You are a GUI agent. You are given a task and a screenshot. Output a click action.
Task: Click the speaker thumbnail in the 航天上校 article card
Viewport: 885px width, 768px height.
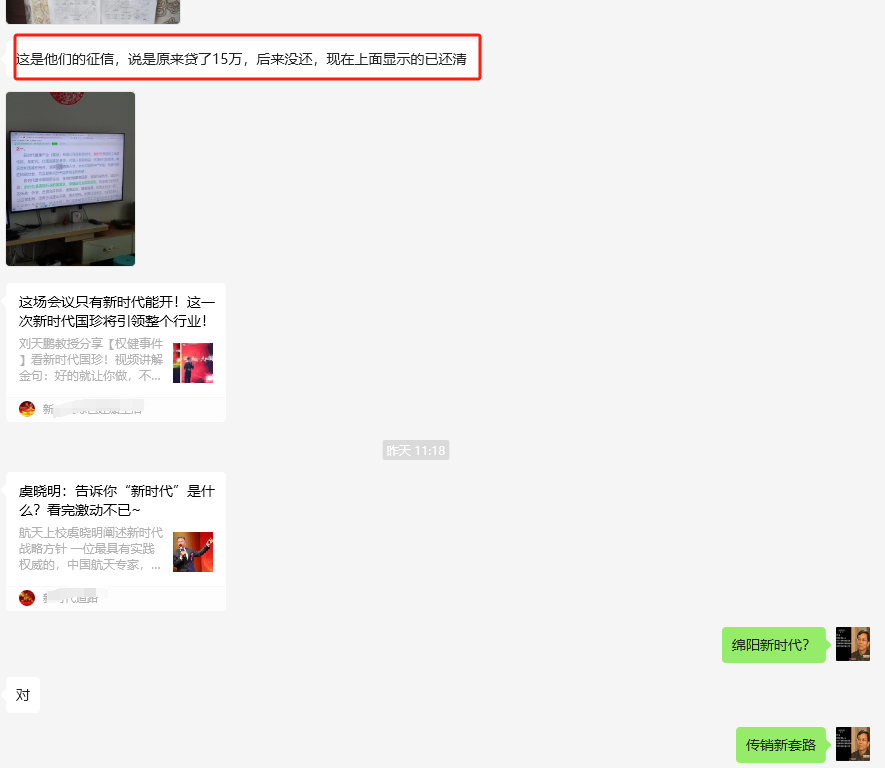tap(193, 552)
